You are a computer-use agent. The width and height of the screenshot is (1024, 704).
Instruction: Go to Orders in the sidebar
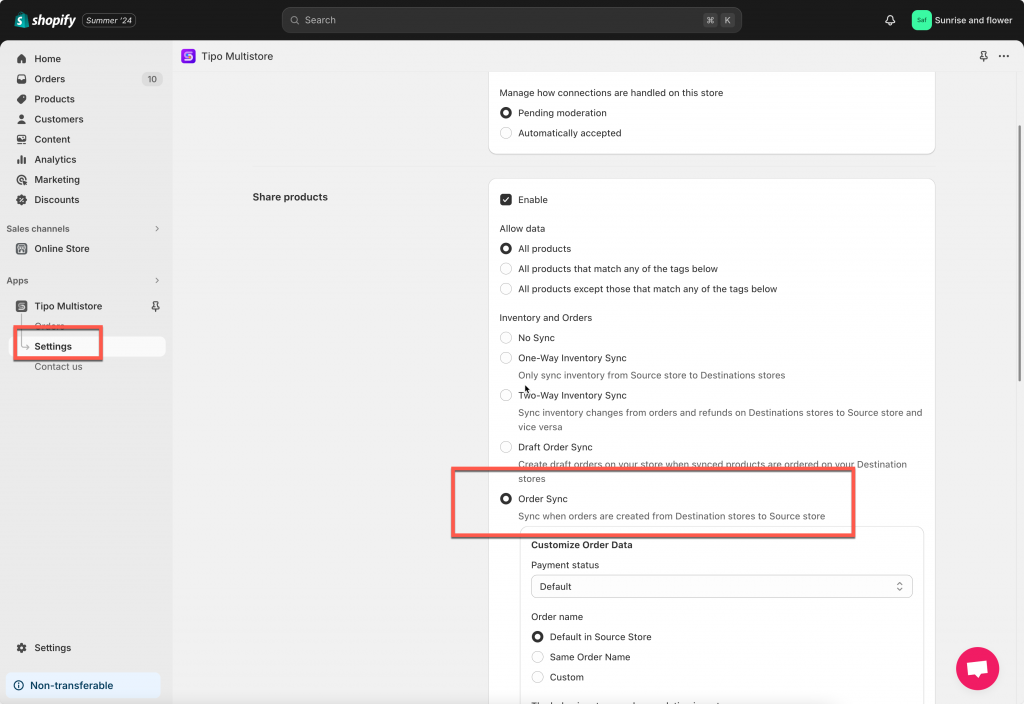coord(49,79)
